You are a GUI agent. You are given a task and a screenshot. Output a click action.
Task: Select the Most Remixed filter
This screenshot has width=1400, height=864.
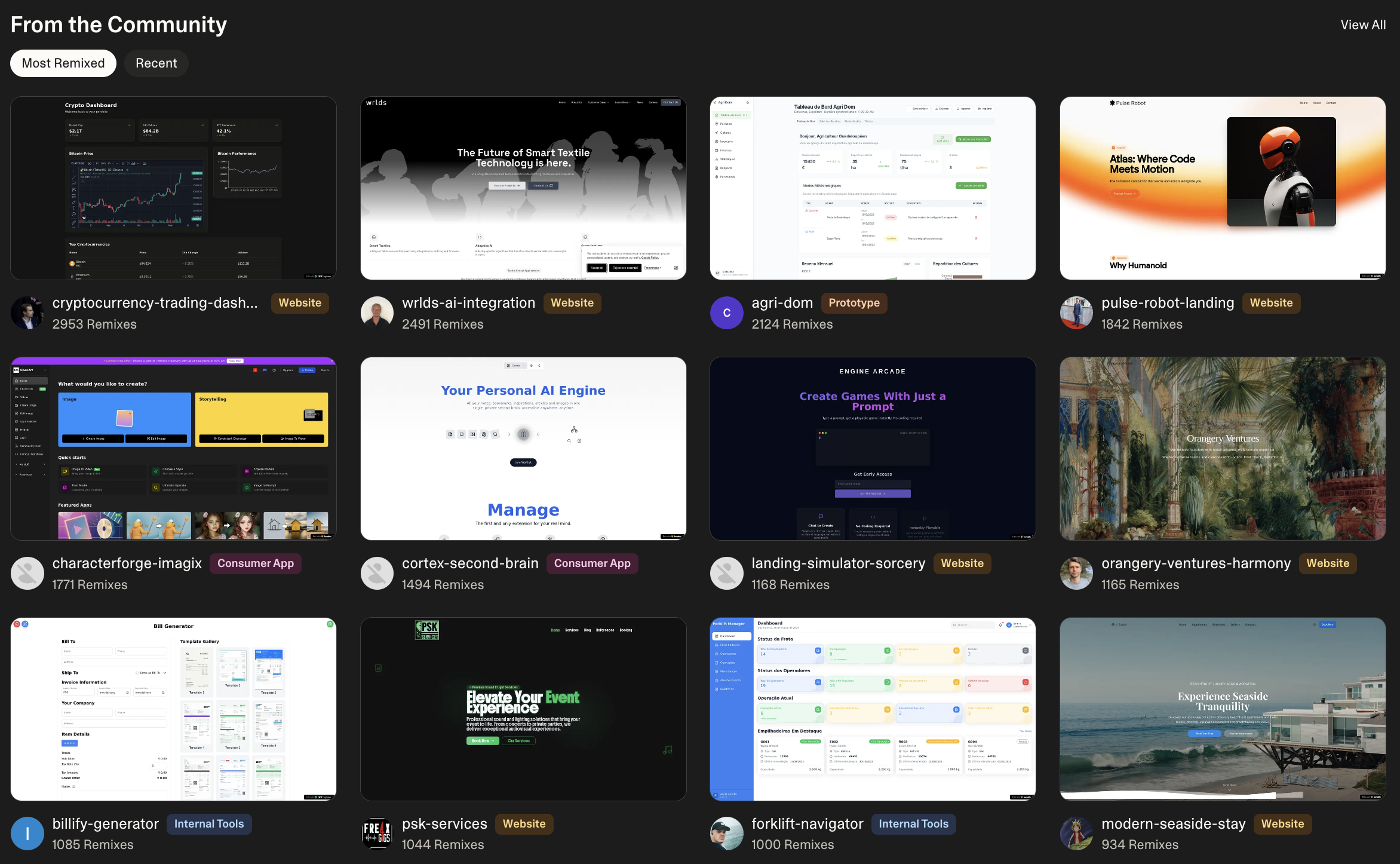coord(63,63)
